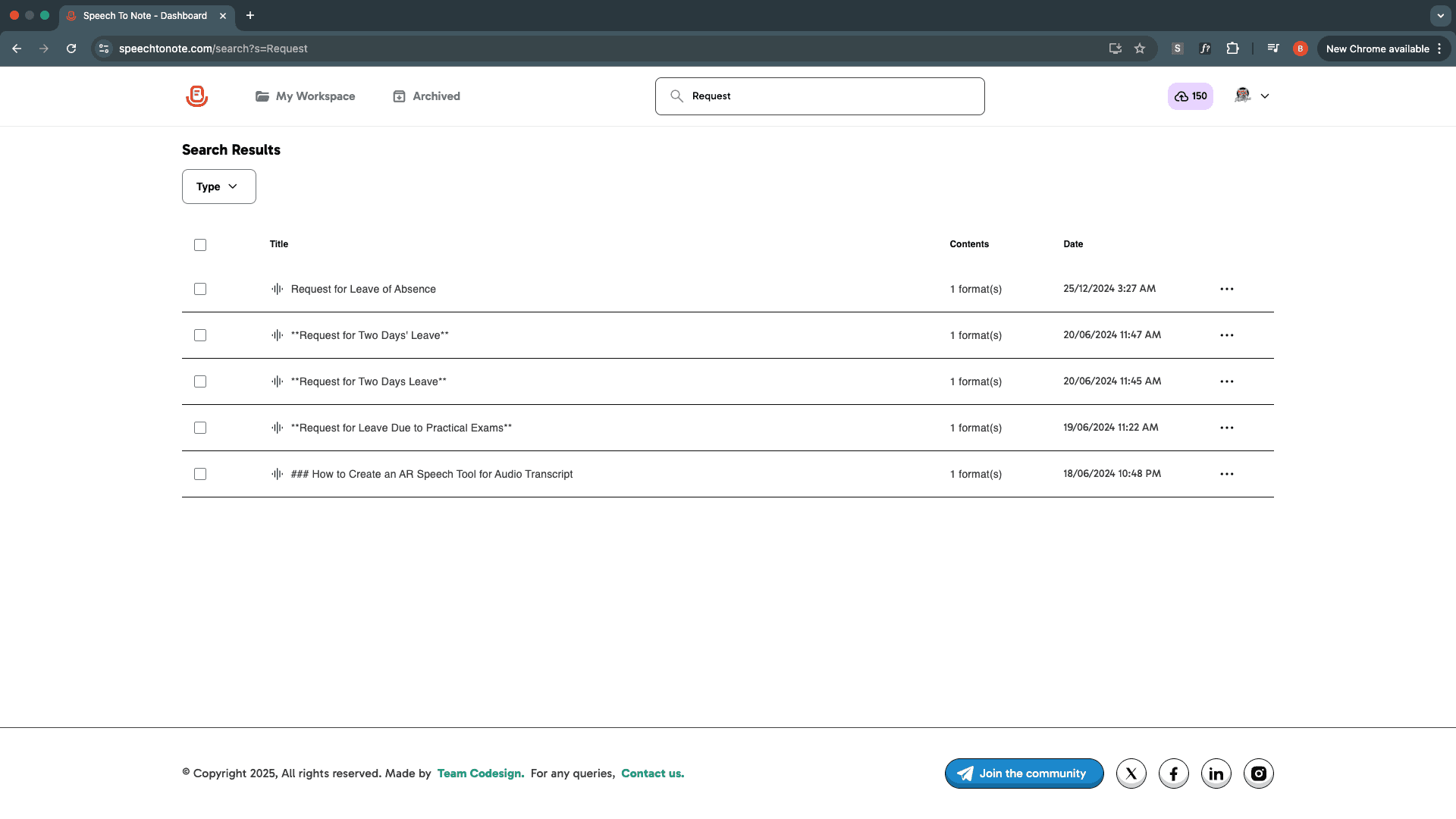The image size is (1456, 819).
Task: Check the Request for Leave of Absence row
Action: click(x=200, y=289)
